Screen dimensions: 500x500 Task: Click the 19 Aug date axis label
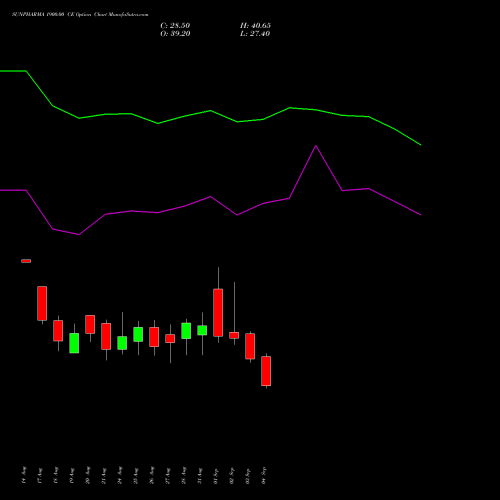pyautogui.click(x=72, y=475)
